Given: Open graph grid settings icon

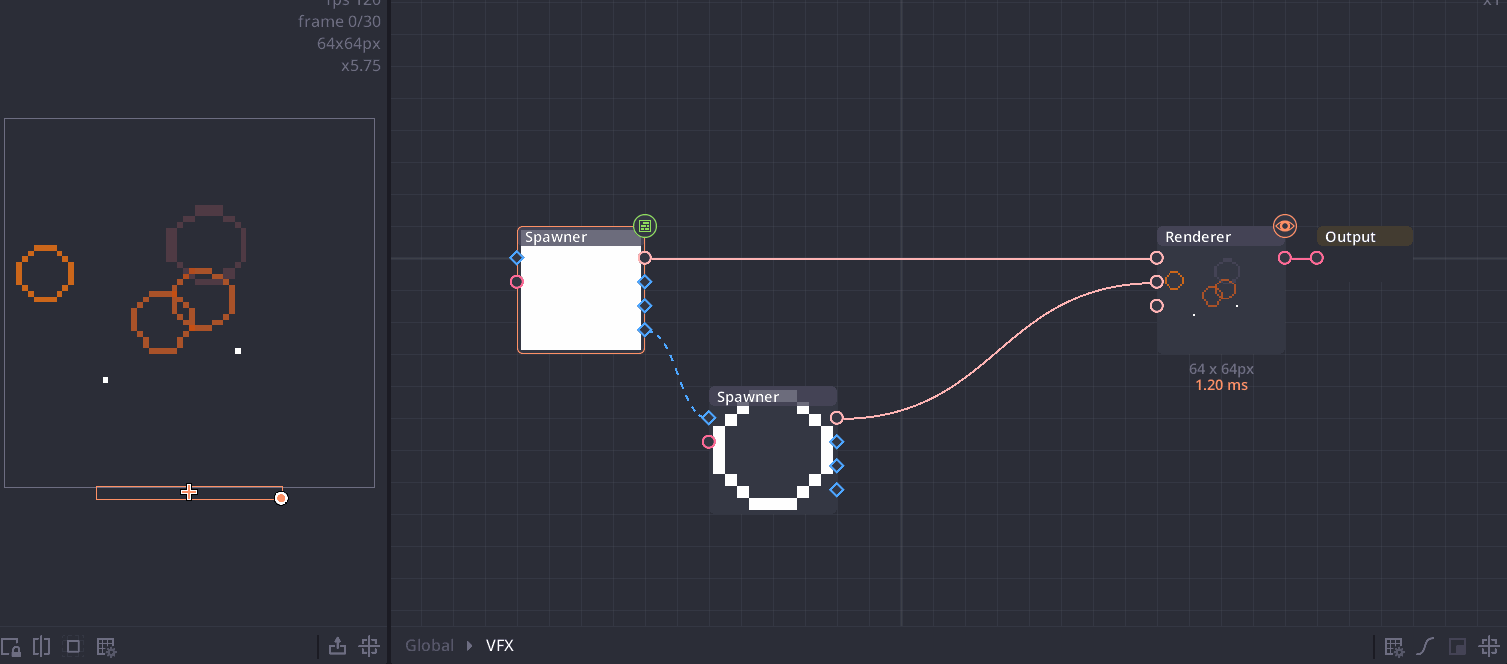Looking at the screenshot, I should tap(1394, 646).
